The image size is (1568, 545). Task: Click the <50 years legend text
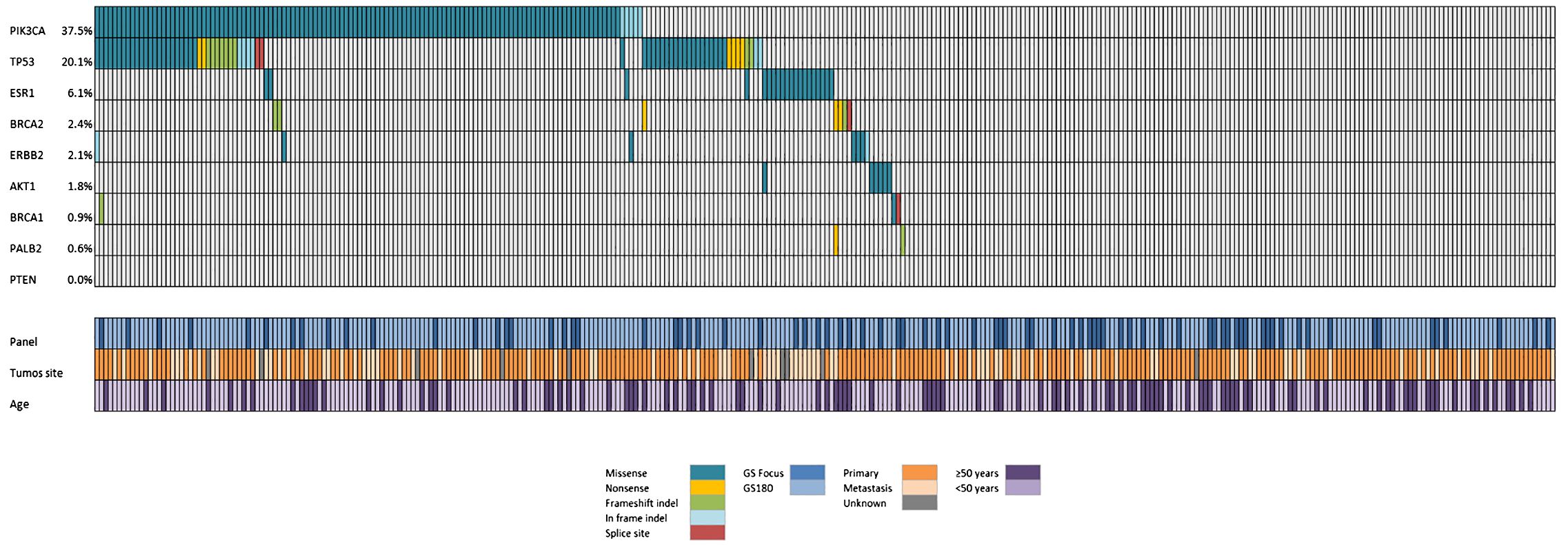coord(977,489)
